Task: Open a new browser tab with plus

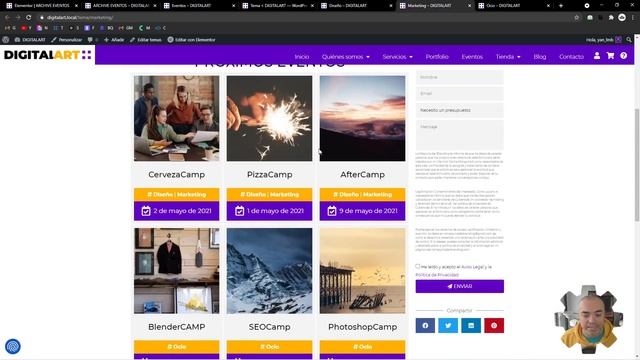Action: coord(561,6)
